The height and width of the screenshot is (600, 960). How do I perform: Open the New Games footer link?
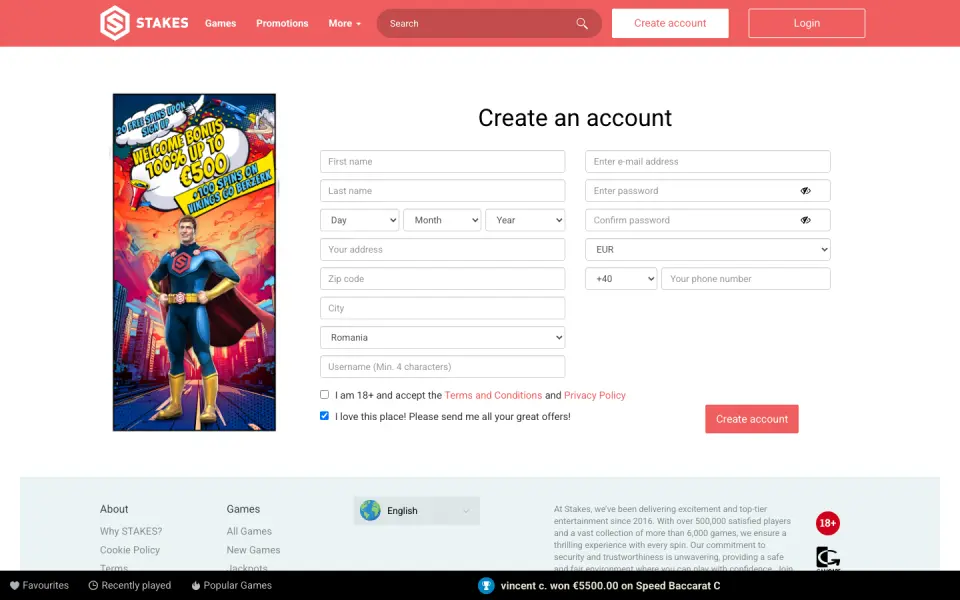(x=253, y=550)
